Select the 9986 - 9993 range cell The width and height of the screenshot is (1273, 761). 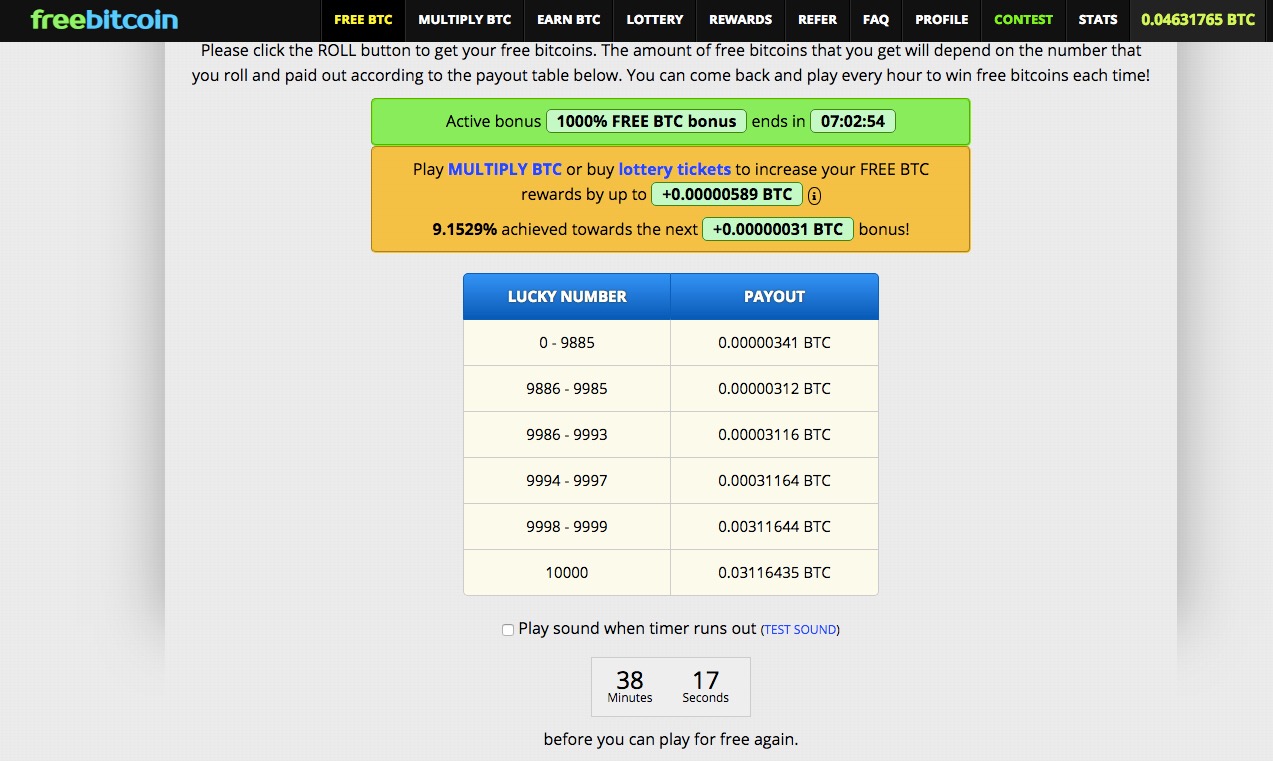pyautogui.click(x=567, y=435)
